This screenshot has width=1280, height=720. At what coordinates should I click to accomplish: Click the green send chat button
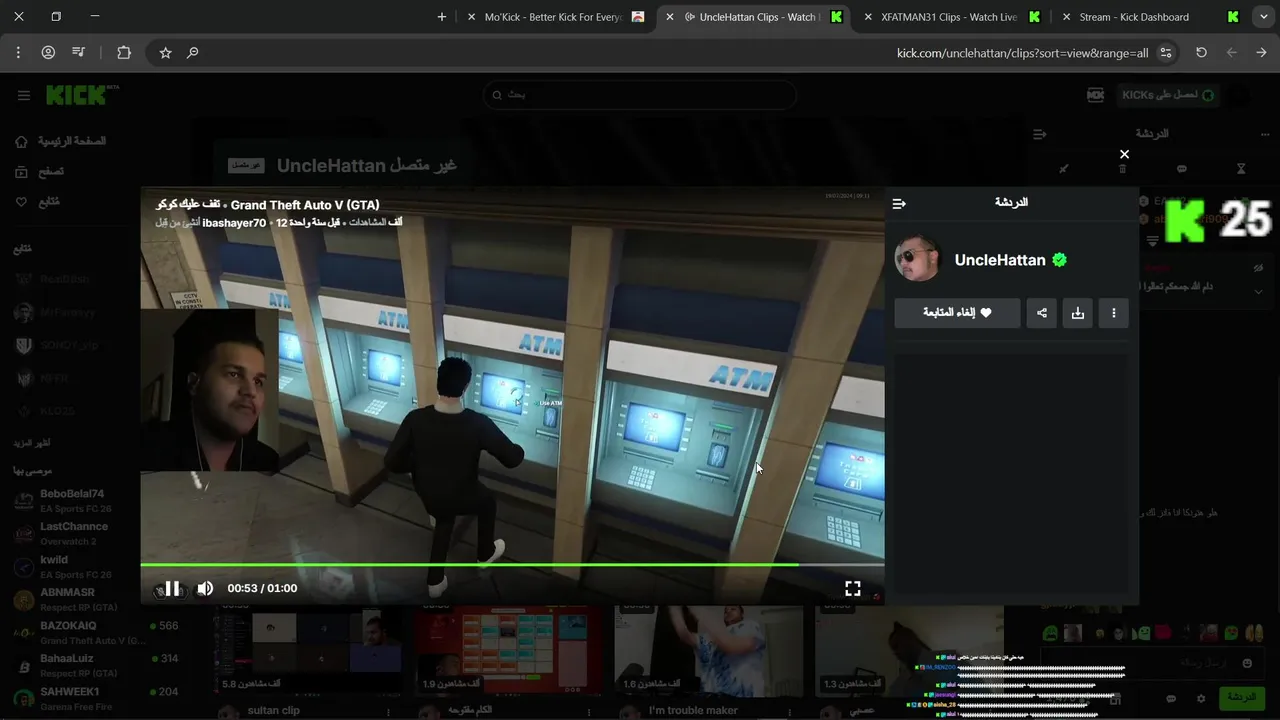pyautogui.click(x=1242, y=697)
